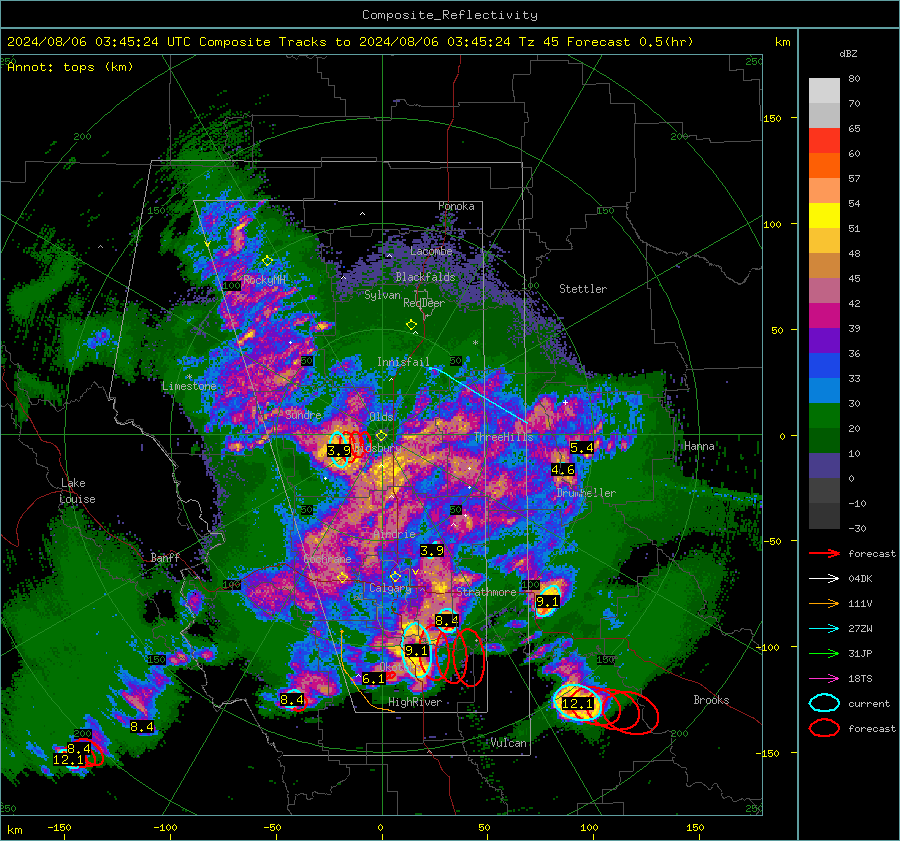This screenshot has width=900, height=841.
Task: Click the cyan current ellipse legend icon
Action: click(x=824, y=703)
